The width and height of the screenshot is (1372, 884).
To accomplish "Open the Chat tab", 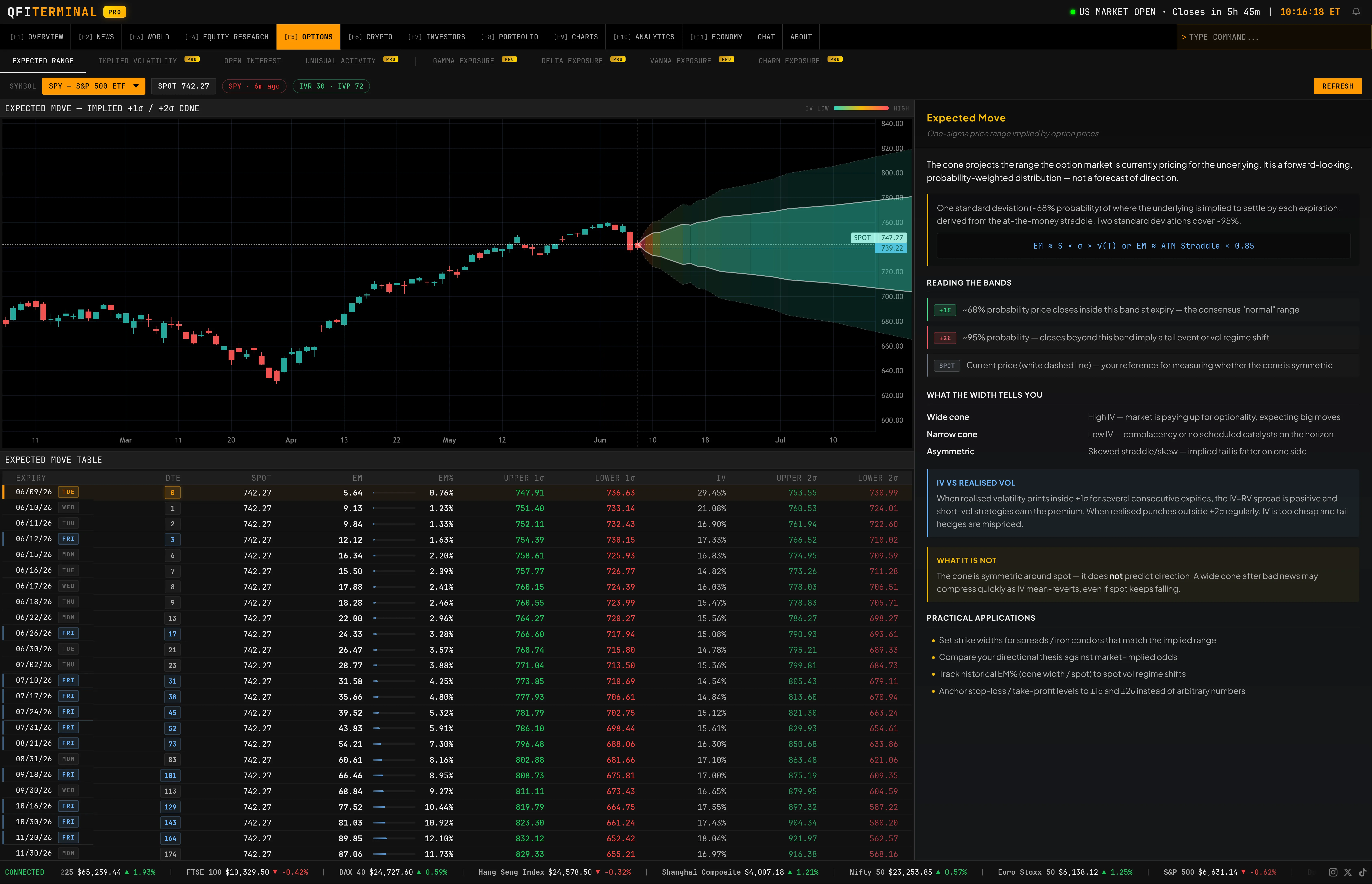I will 766,37.
